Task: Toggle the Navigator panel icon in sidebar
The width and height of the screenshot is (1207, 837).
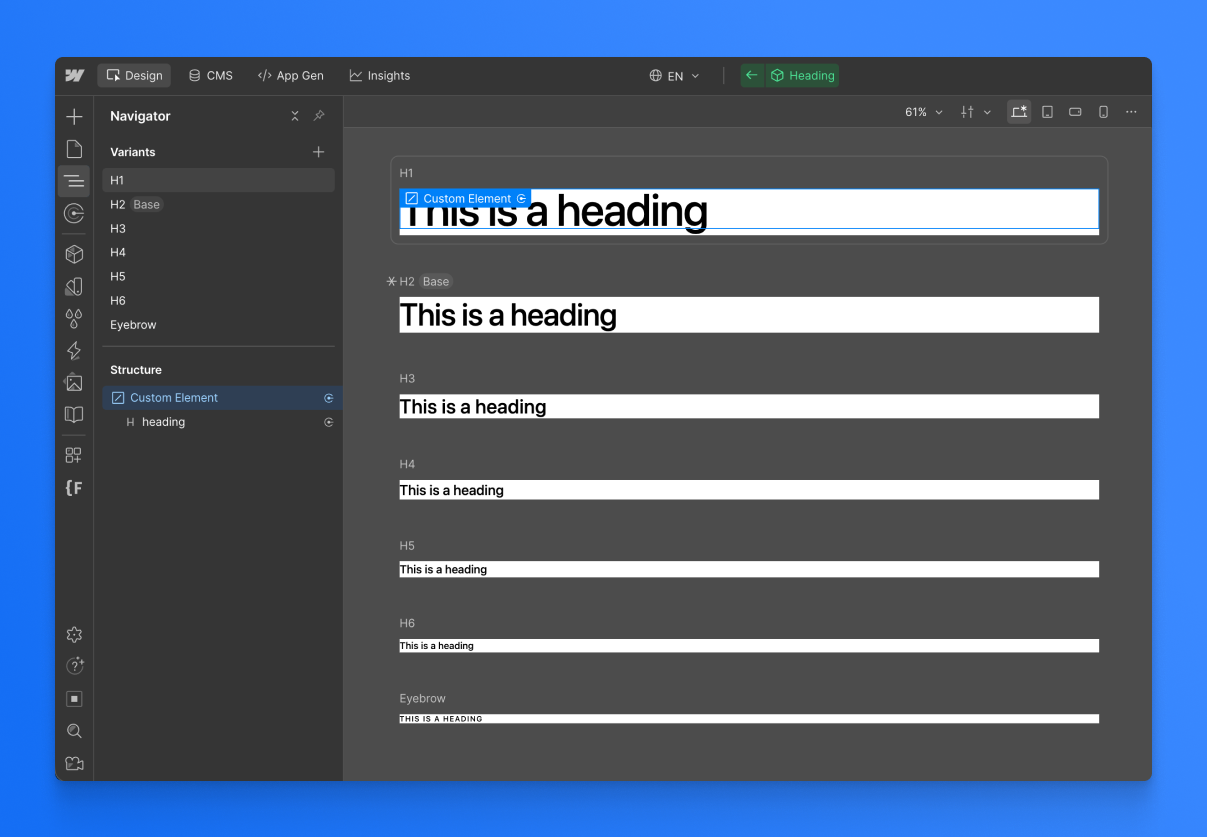Action: [x=74, y=181]
